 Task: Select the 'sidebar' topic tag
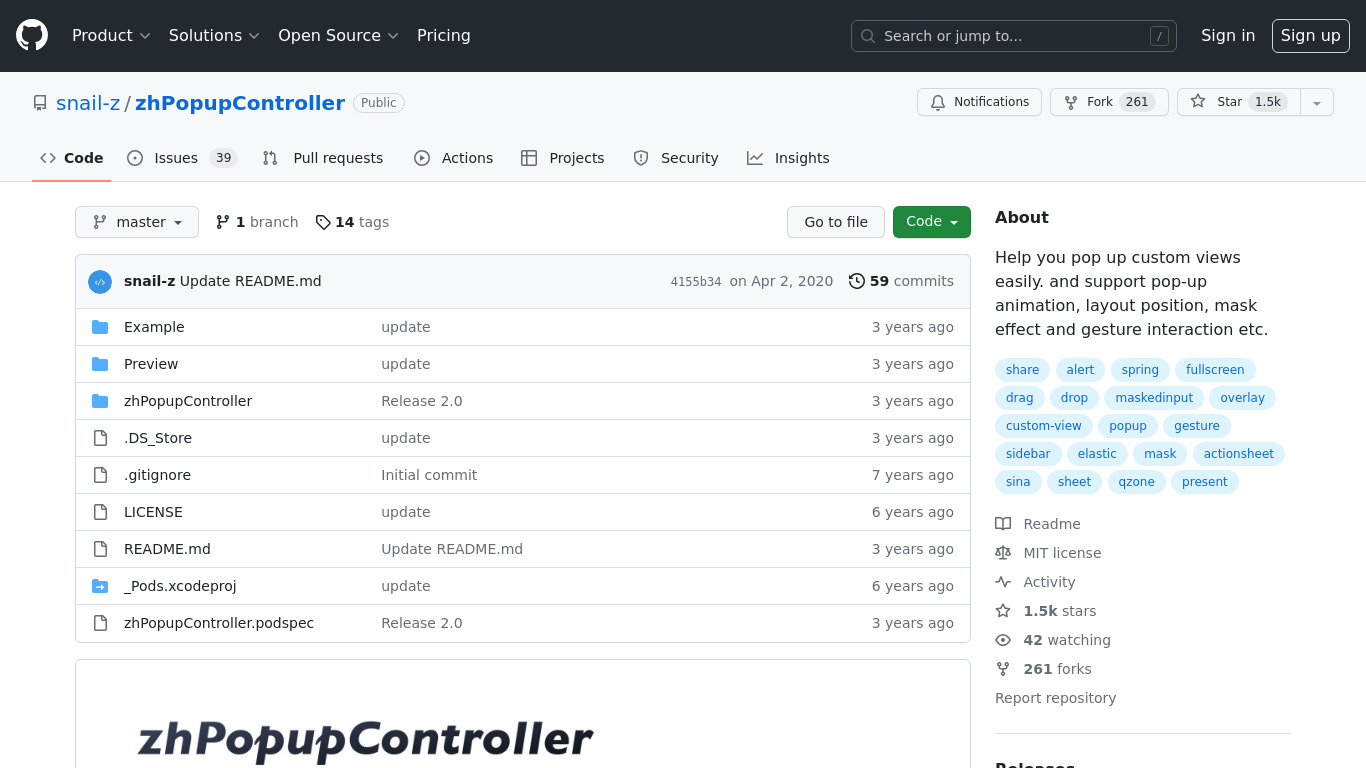tap(1028, 454)
